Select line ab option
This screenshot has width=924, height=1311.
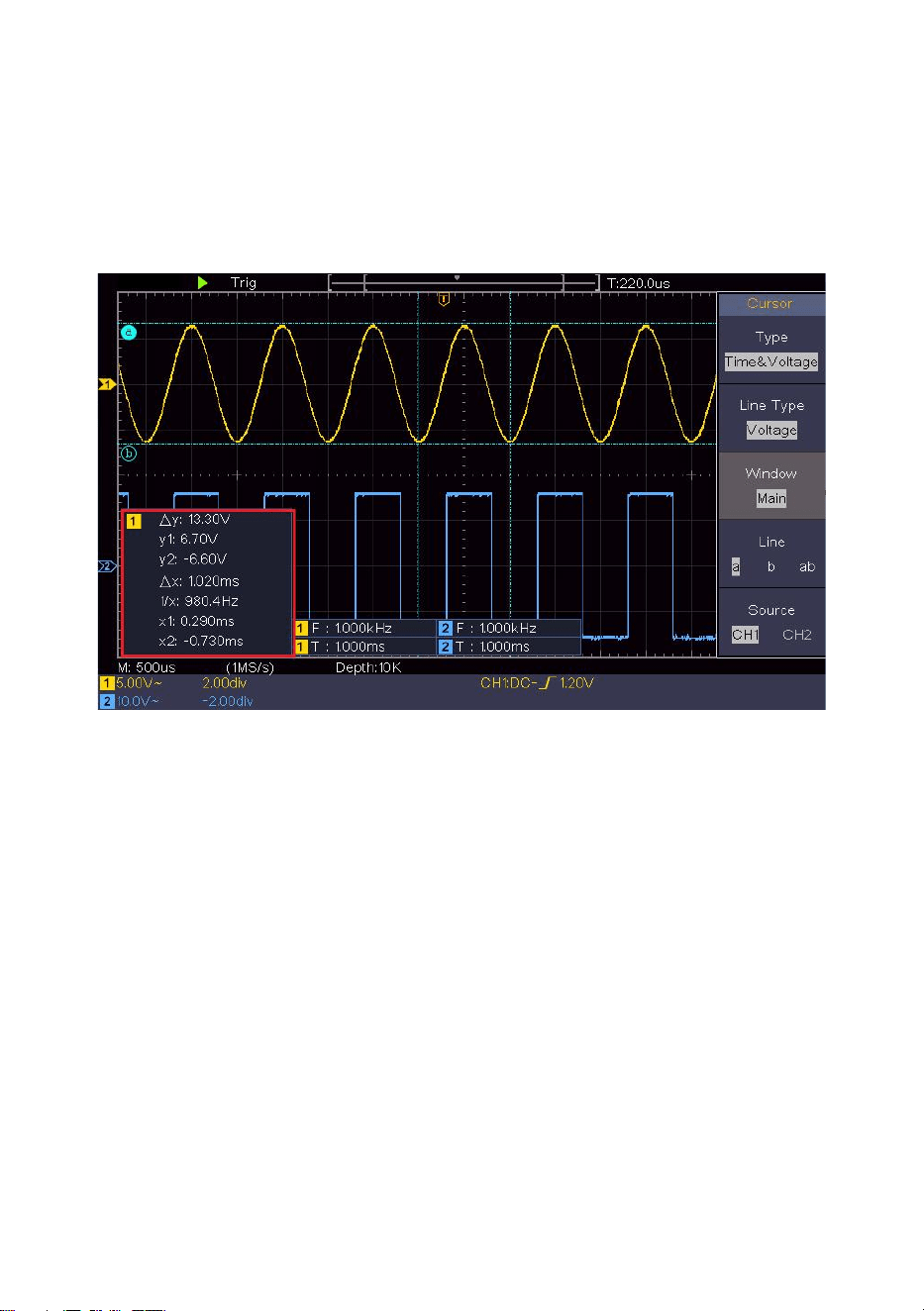click(807, 566)
